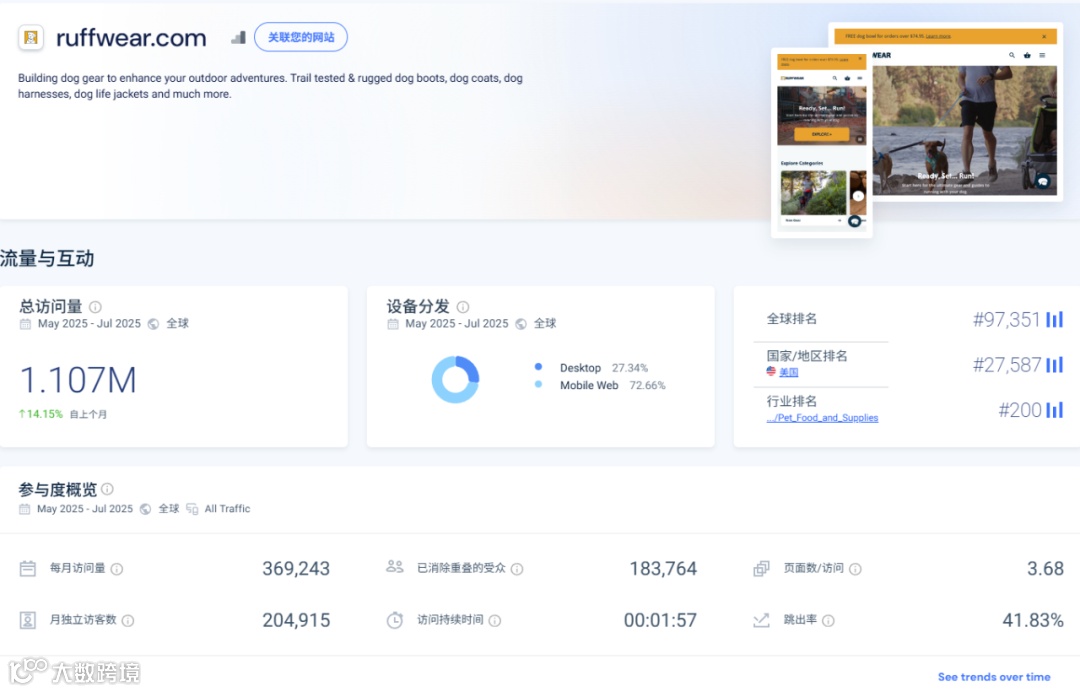The image size is (1080, 692).
Task: Click the Mobile Web legend dot
Action: click(x=539, y=384)
